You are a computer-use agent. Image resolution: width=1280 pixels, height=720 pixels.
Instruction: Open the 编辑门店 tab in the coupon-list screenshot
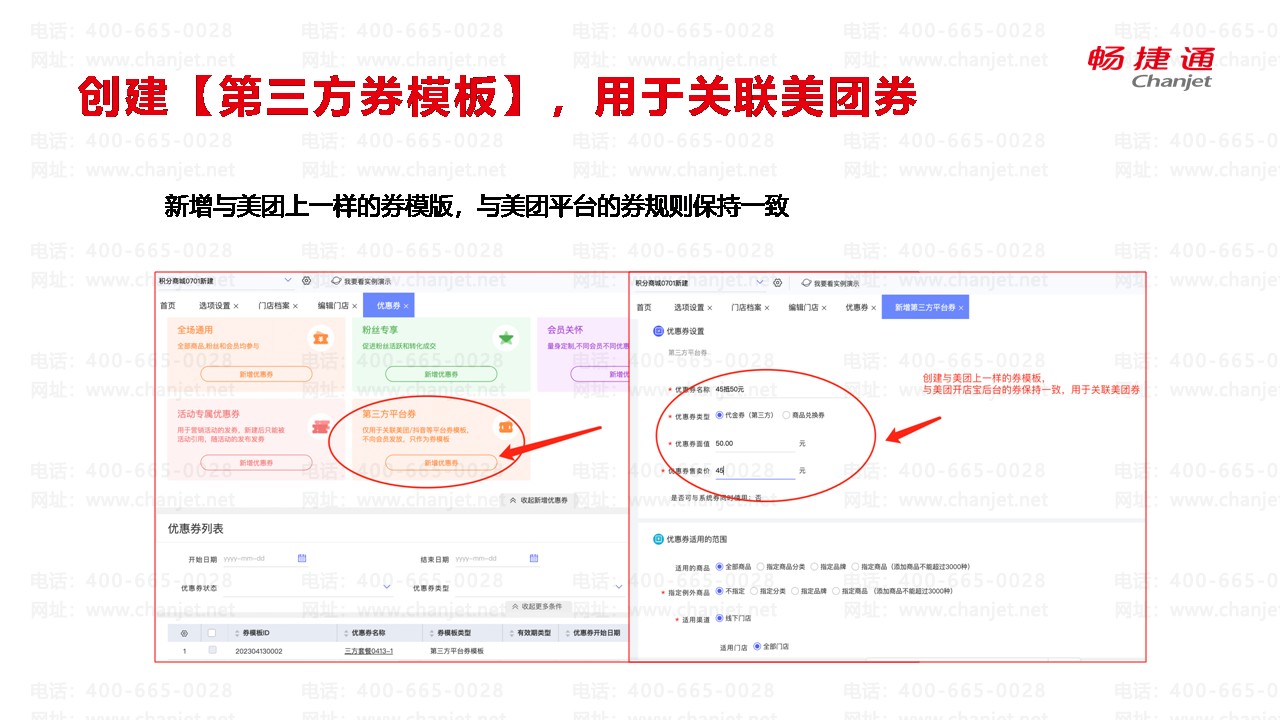[332, 306]
